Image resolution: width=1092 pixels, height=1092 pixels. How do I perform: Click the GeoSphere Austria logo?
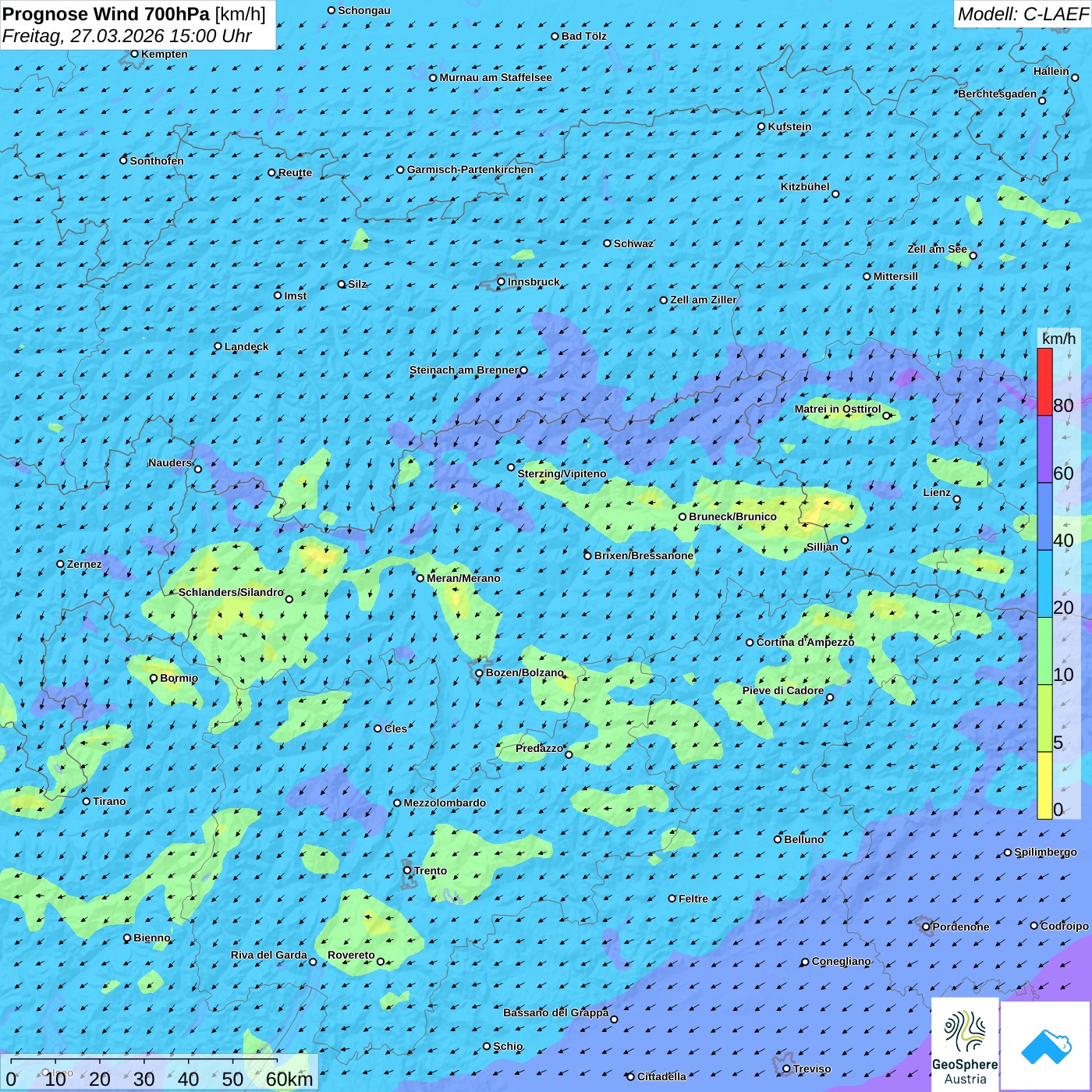[x=965, y=1044]
